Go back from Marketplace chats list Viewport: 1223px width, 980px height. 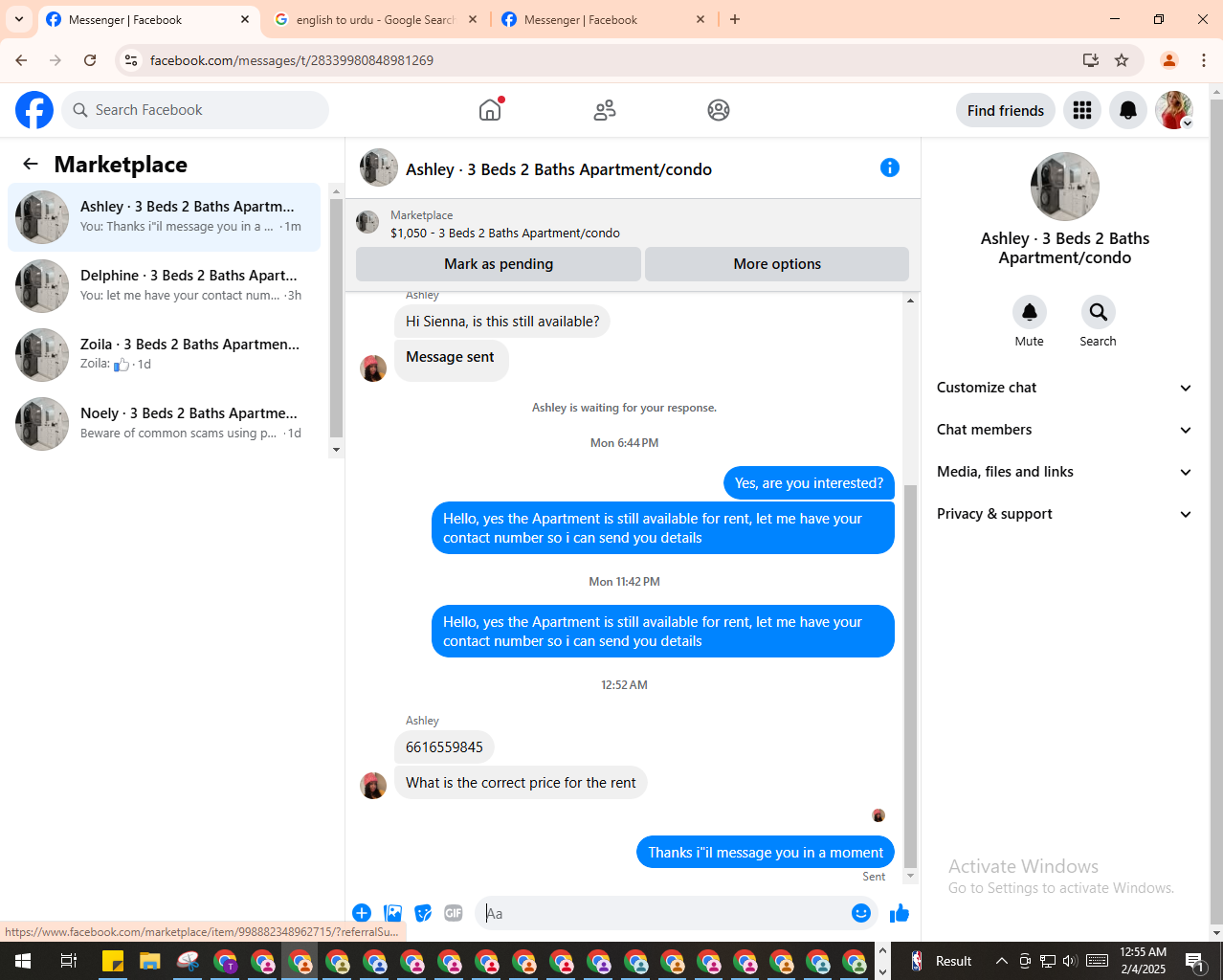pyautogui.click(x=31, y=164)
